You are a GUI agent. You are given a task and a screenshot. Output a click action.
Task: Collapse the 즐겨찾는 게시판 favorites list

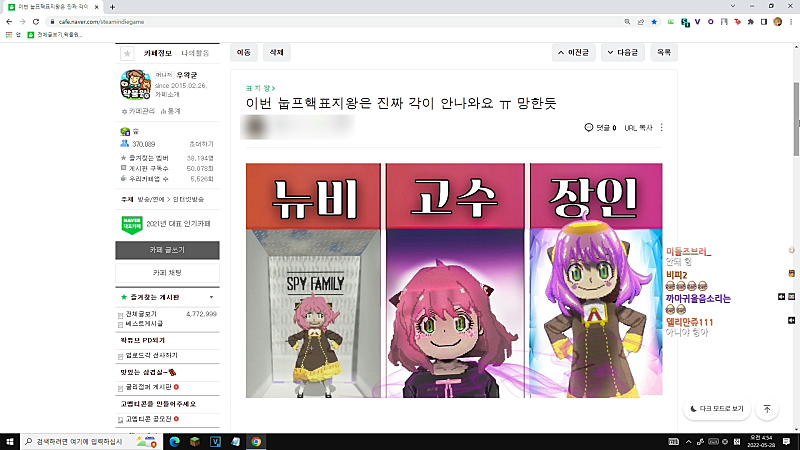tap(211, 297)
